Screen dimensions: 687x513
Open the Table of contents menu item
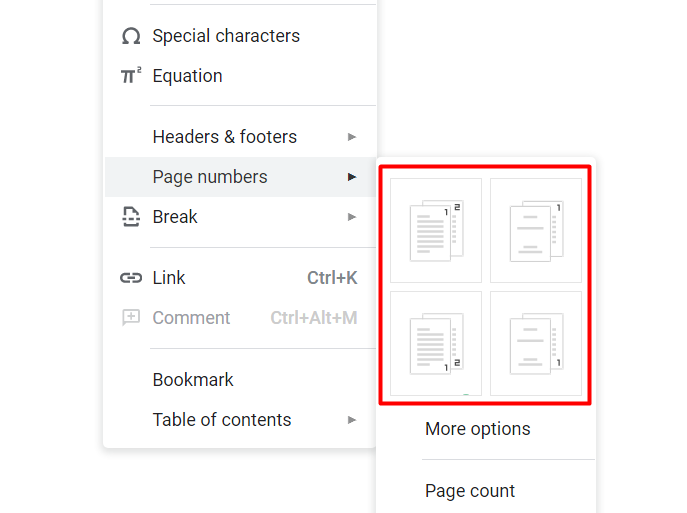click(x=222, y=420)
